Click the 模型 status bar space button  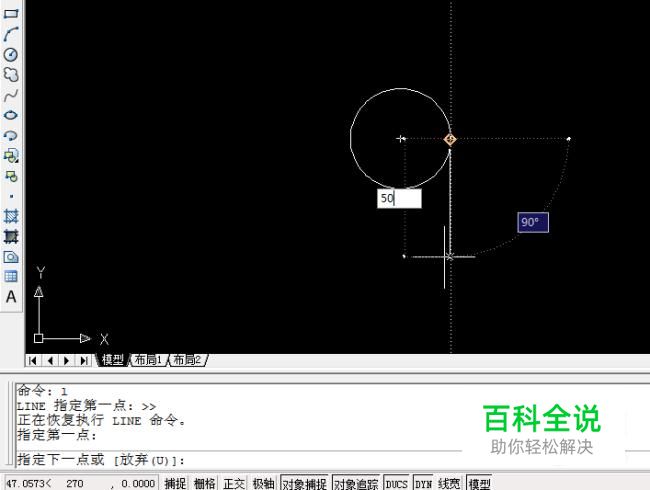tap(479, 483)
